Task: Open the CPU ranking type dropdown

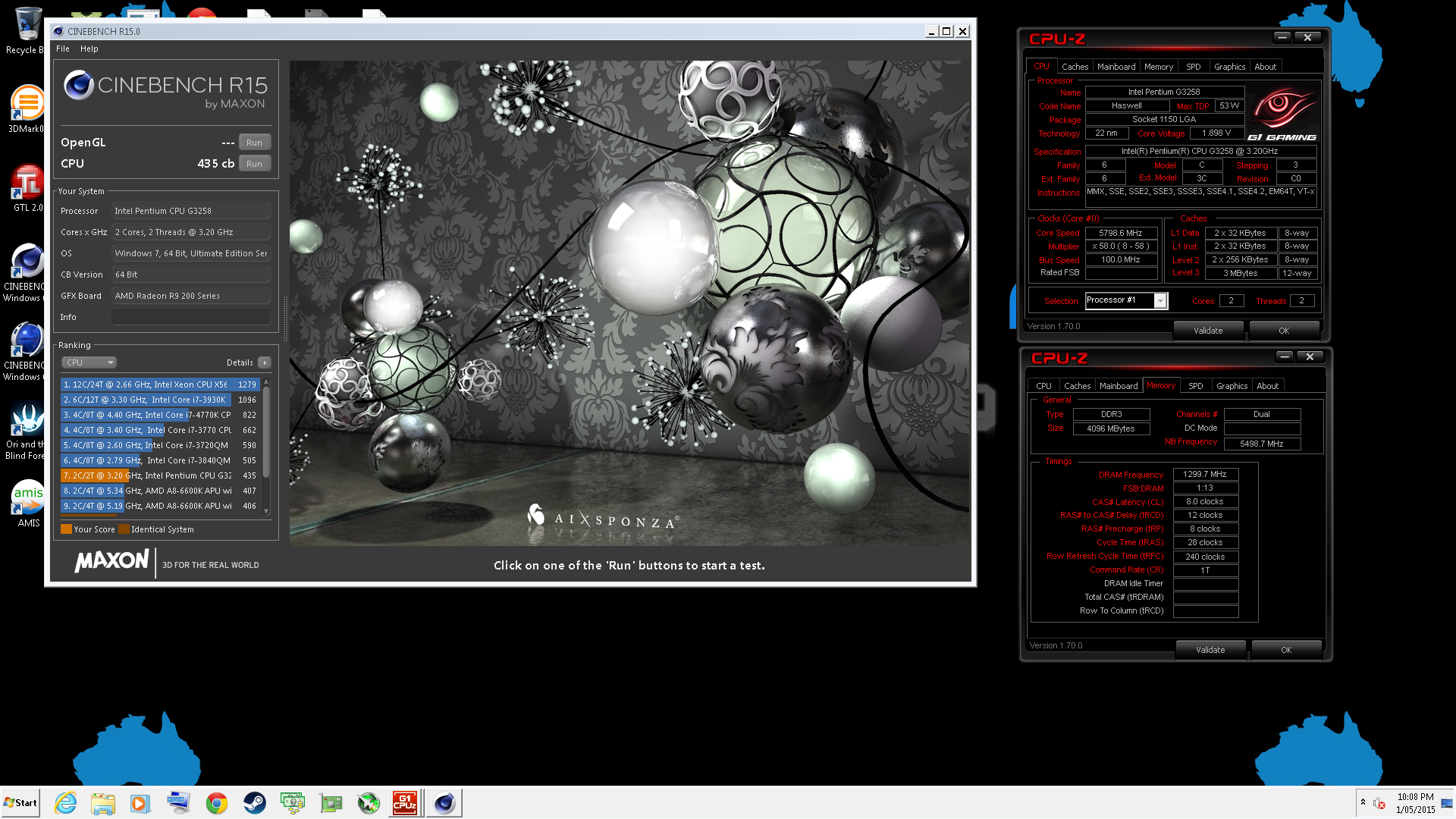Action: pyautogui.click(x=89, y=362)
